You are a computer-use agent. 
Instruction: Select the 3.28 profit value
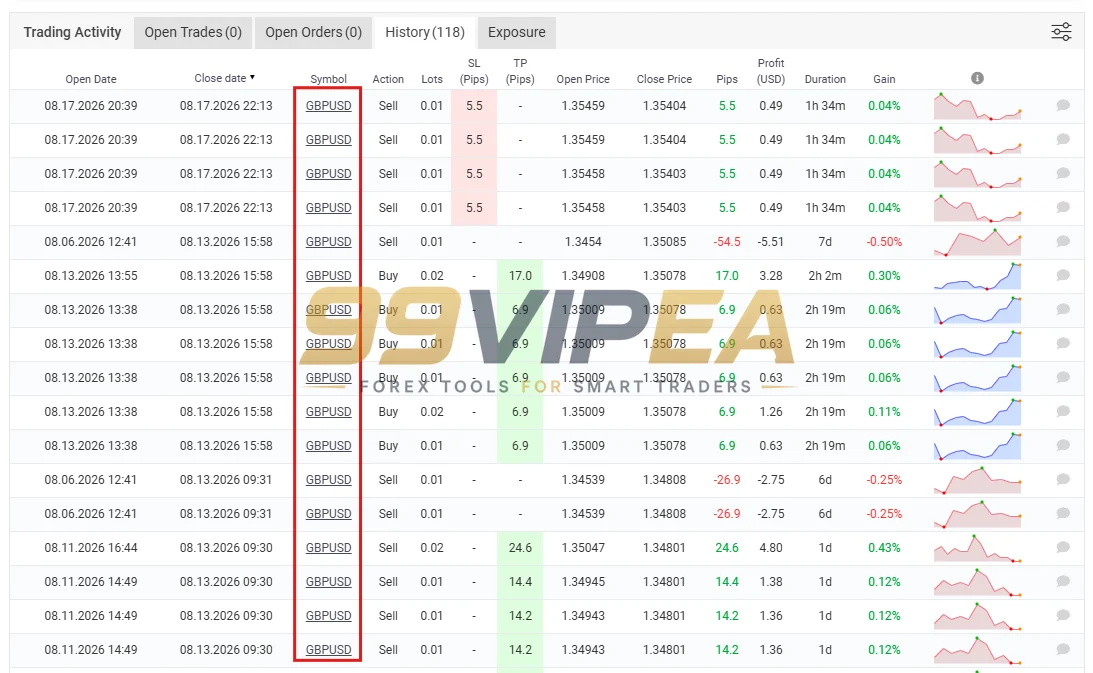[771, 275]
